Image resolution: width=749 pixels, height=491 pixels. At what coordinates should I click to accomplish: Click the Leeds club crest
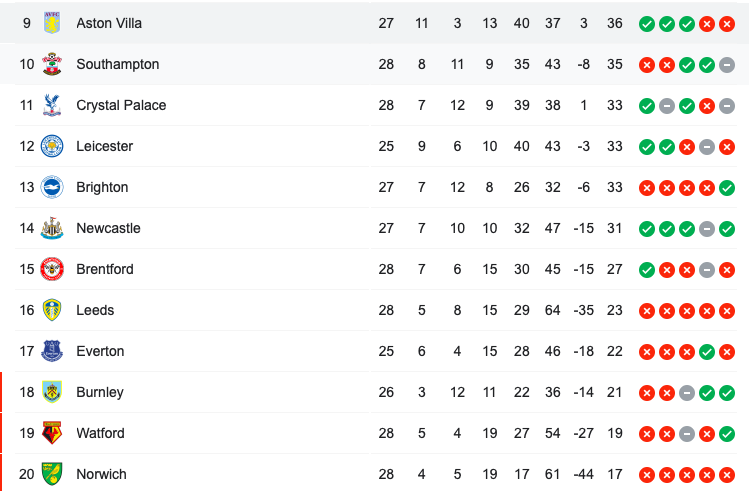(x=52, y=310)
